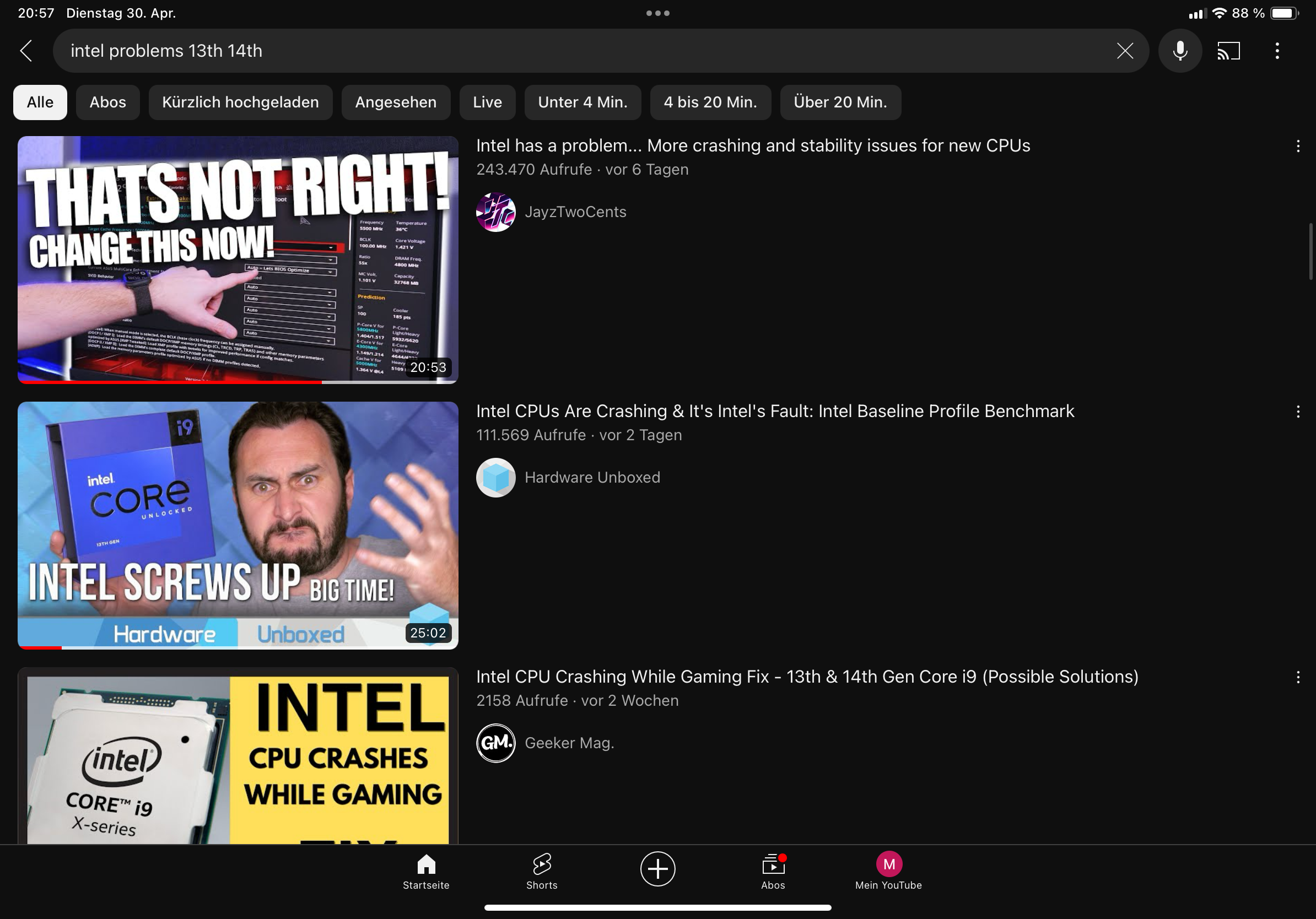
Task: Open the Shorts tab
Action: pos(542,872)
